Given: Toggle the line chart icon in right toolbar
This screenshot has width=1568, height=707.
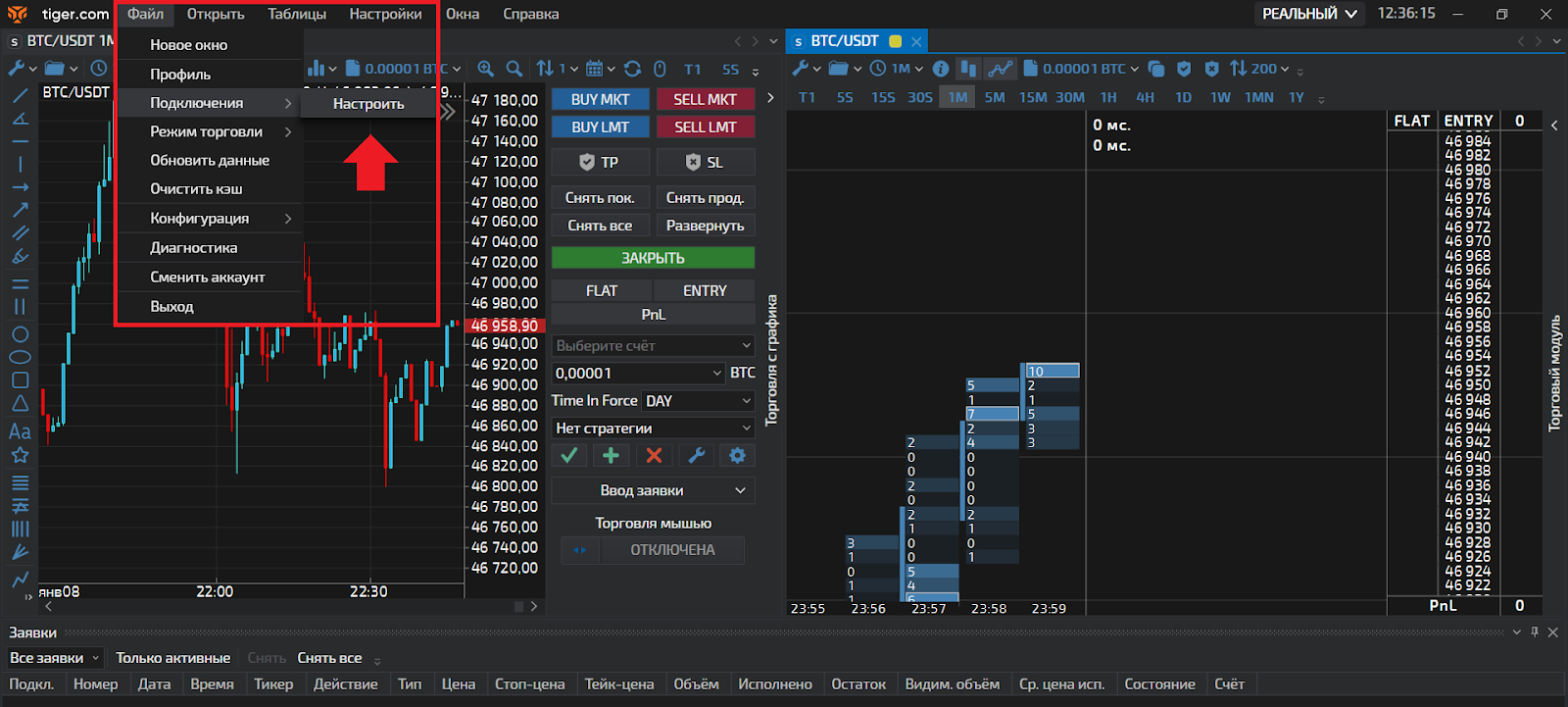Looking at the screenshot, I should [x=1001, y=69].
